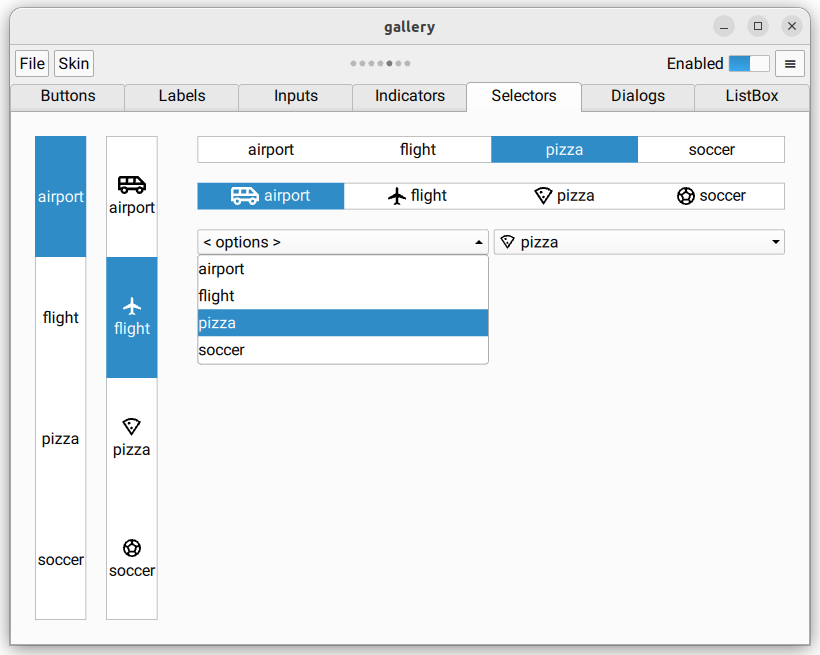Click the bus icon in horizontal airport segment
This screenshot has width=820, height=655.
[x=245, y=196]
